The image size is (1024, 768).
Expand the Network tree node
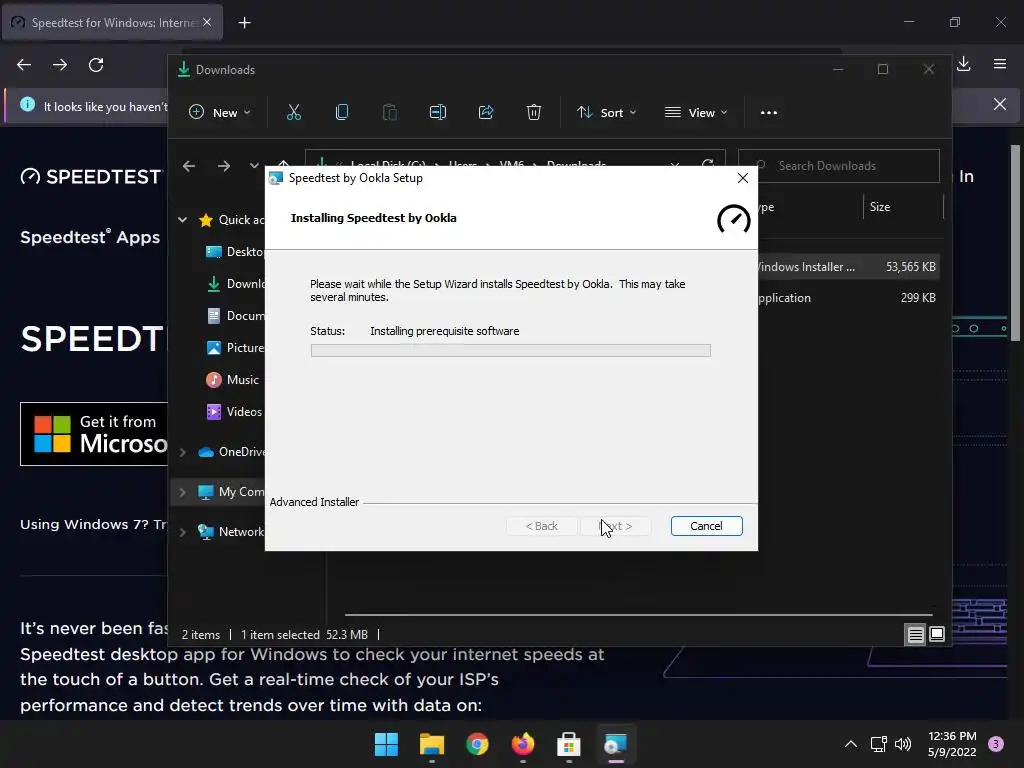[x=183, y=532]
